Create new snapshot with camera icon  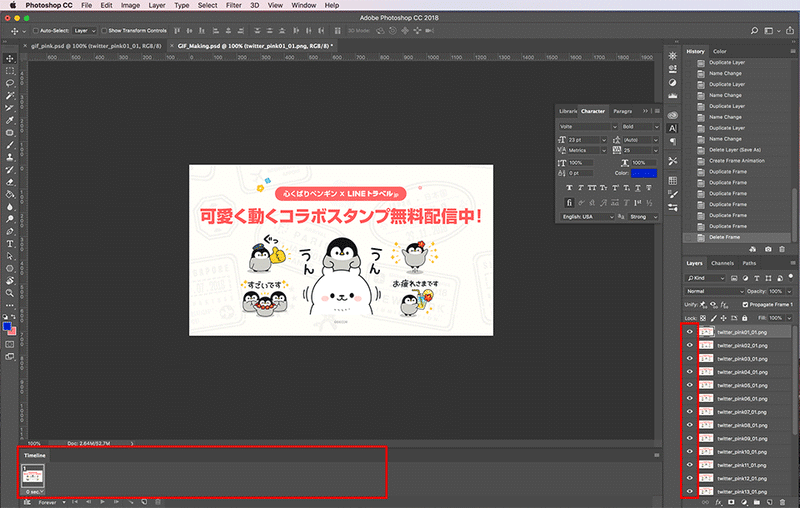click(x=768, y=249)
